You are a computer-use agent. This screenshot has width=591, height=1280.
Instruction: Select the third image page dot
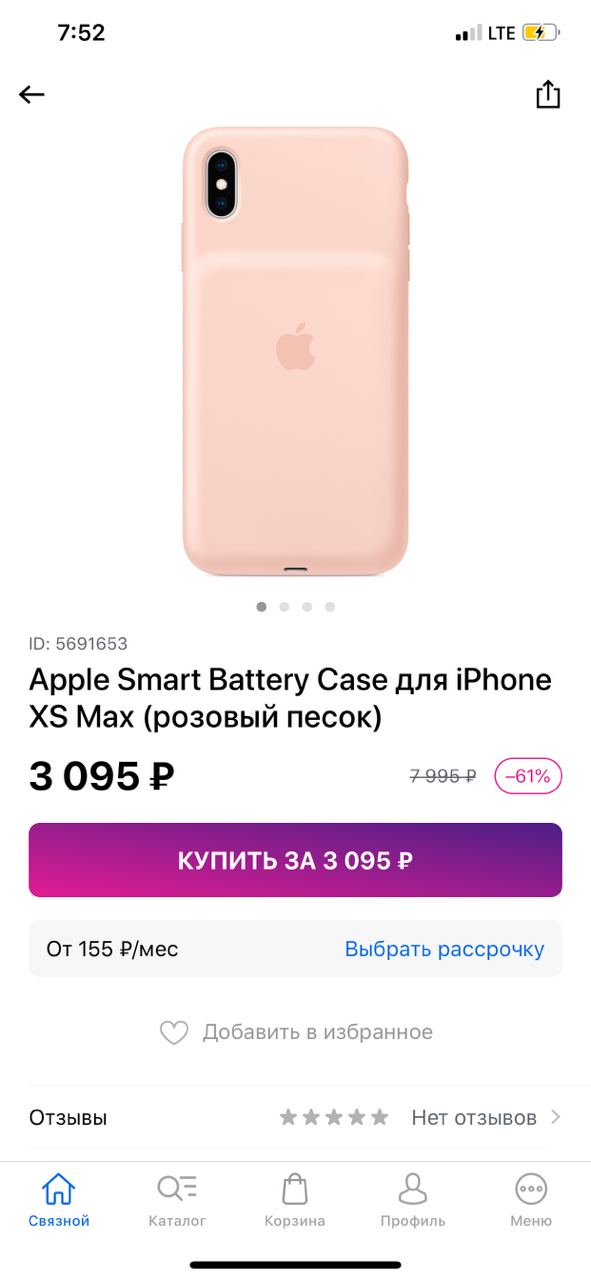point(307,606)
